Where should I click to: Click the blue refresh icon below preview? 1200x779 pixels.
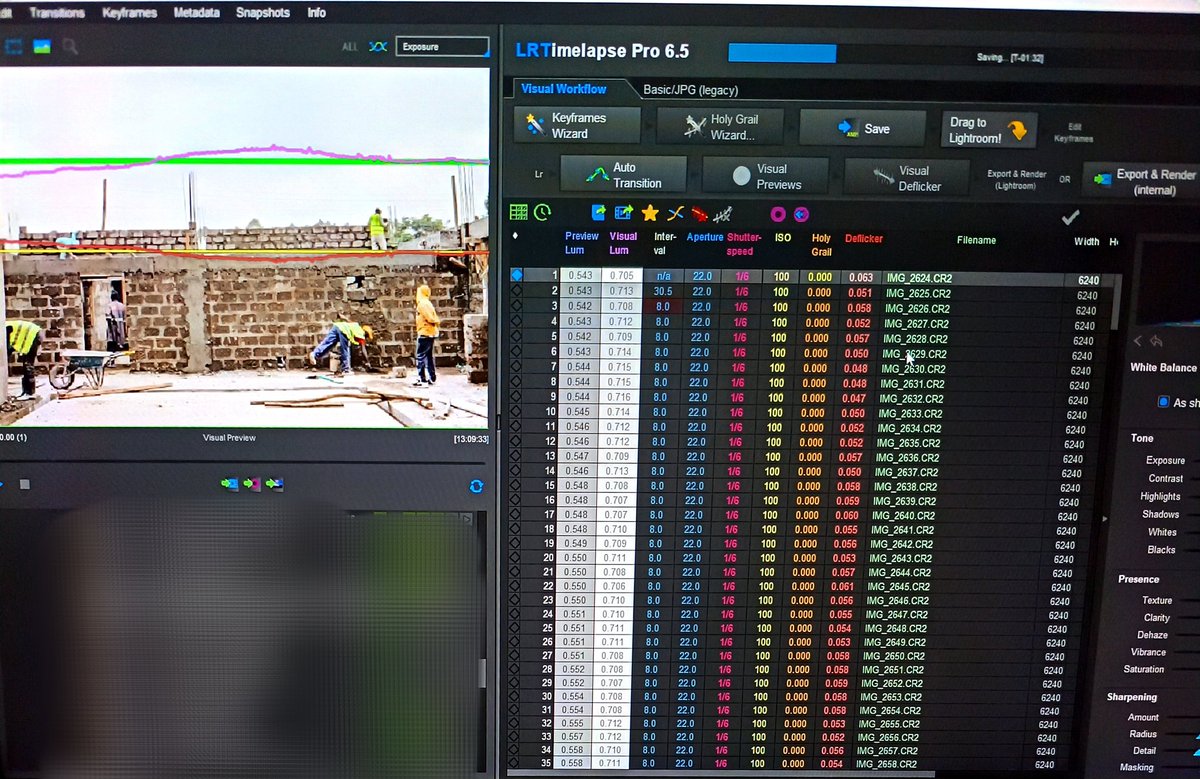[476, 486]
